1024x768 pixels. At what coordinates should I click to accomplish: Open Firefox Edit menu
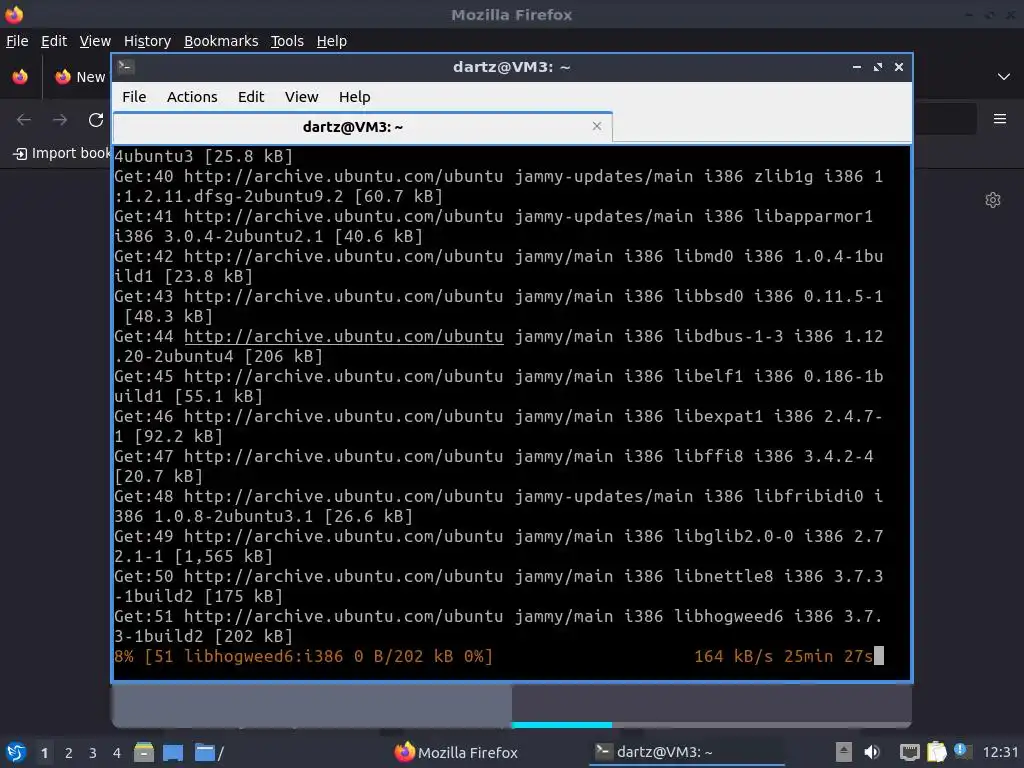point(54,41)
